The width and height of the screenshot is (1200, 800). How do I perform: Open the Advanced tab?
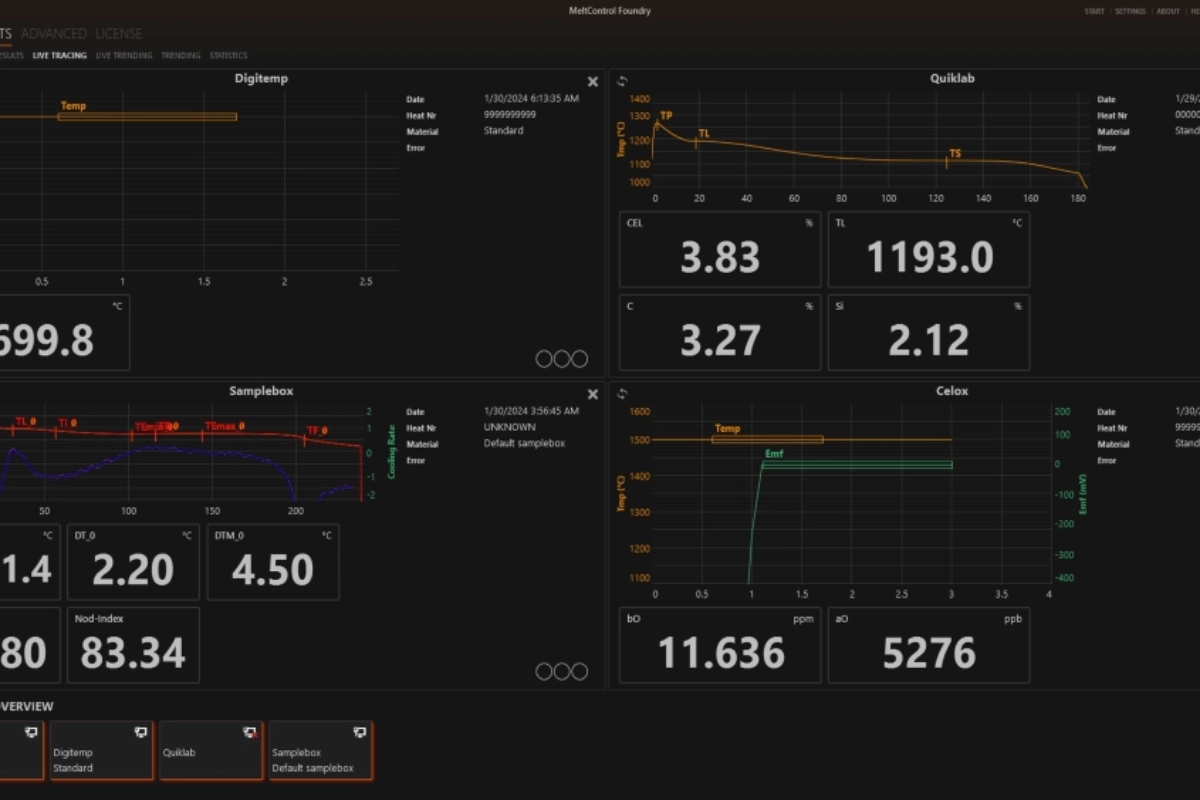[53, 34]
